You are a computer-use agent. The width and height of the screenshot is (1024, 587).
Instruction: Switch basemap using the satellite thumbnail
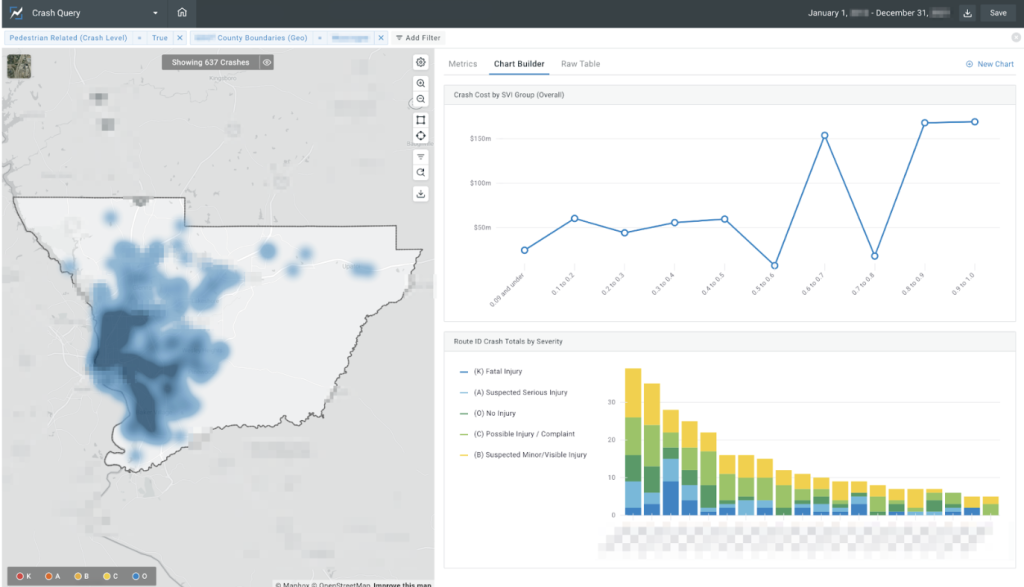tap(19, 65)
